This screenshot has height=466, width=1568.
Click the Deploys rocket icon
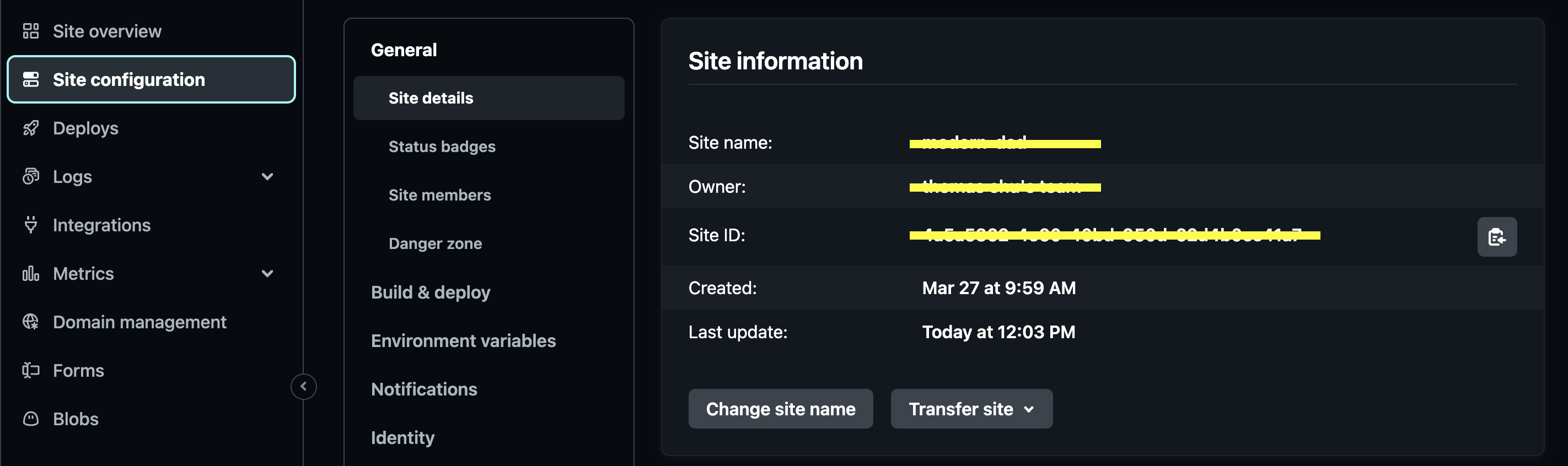click(30, 128)
